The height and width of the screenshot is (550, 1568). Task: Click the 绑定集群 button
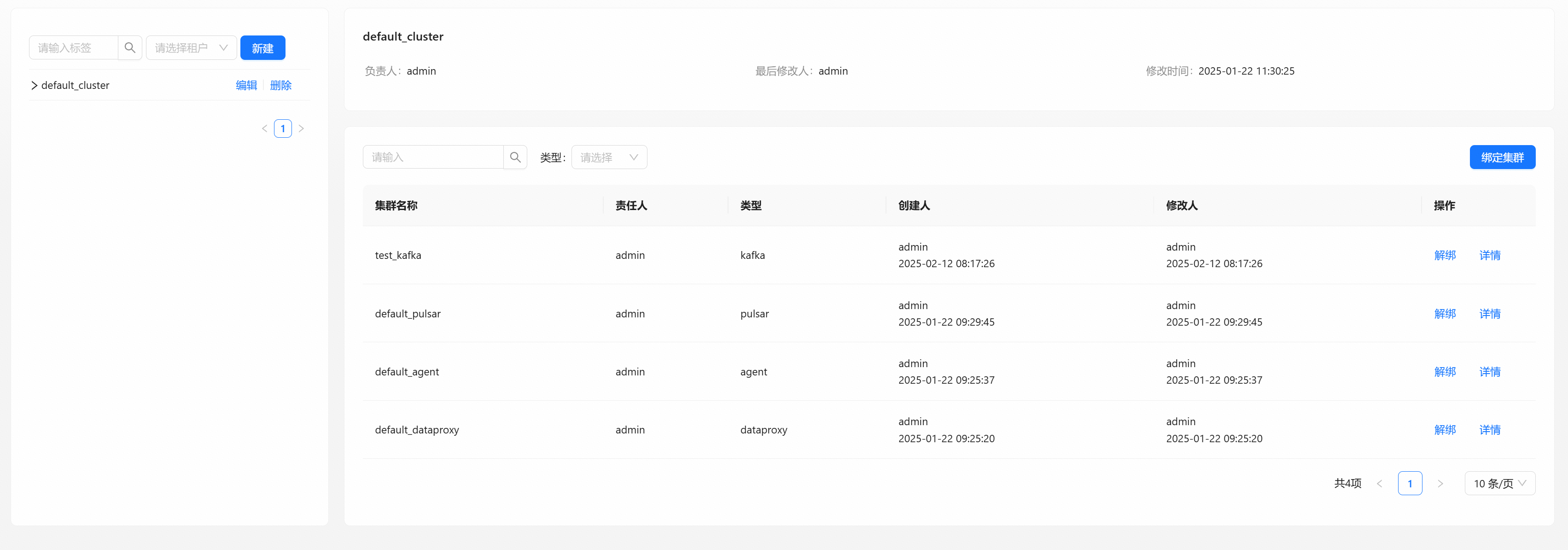click(x=1502, y=157)
